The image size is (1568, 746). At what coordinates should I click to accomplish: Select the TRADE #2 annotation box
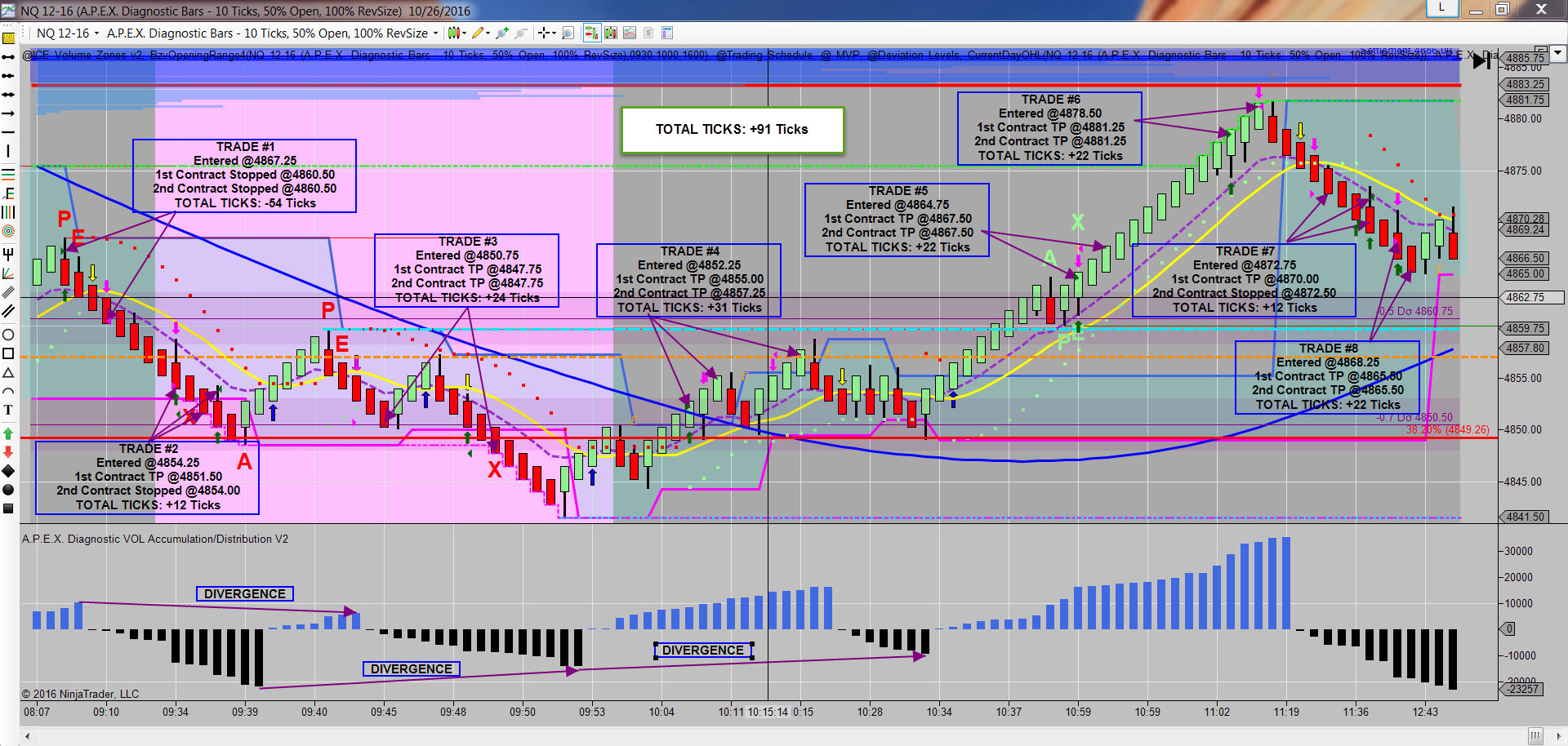point(147,477)
